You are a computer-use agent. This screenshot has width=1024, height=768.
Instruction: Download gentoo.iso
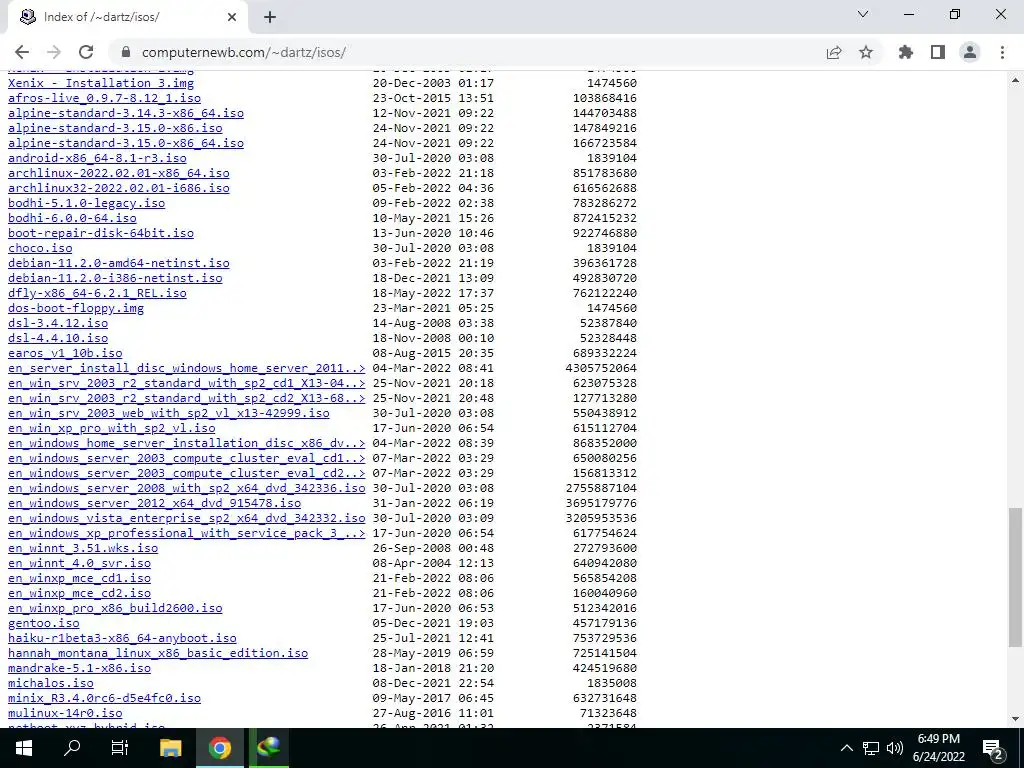point(44,623)
